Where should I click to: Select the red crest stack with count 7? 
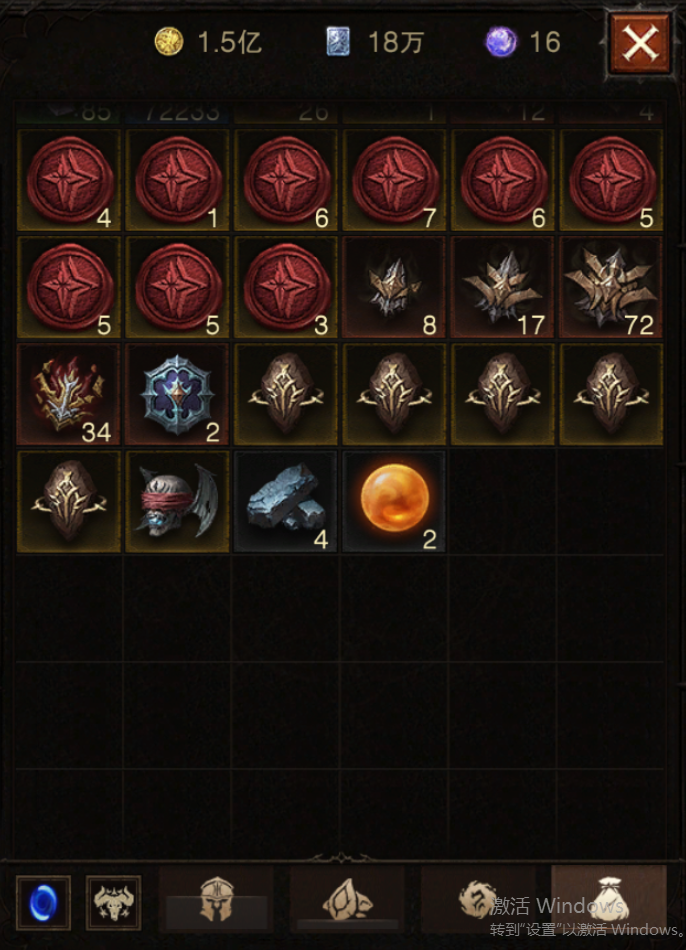click(x=395, y=180)
